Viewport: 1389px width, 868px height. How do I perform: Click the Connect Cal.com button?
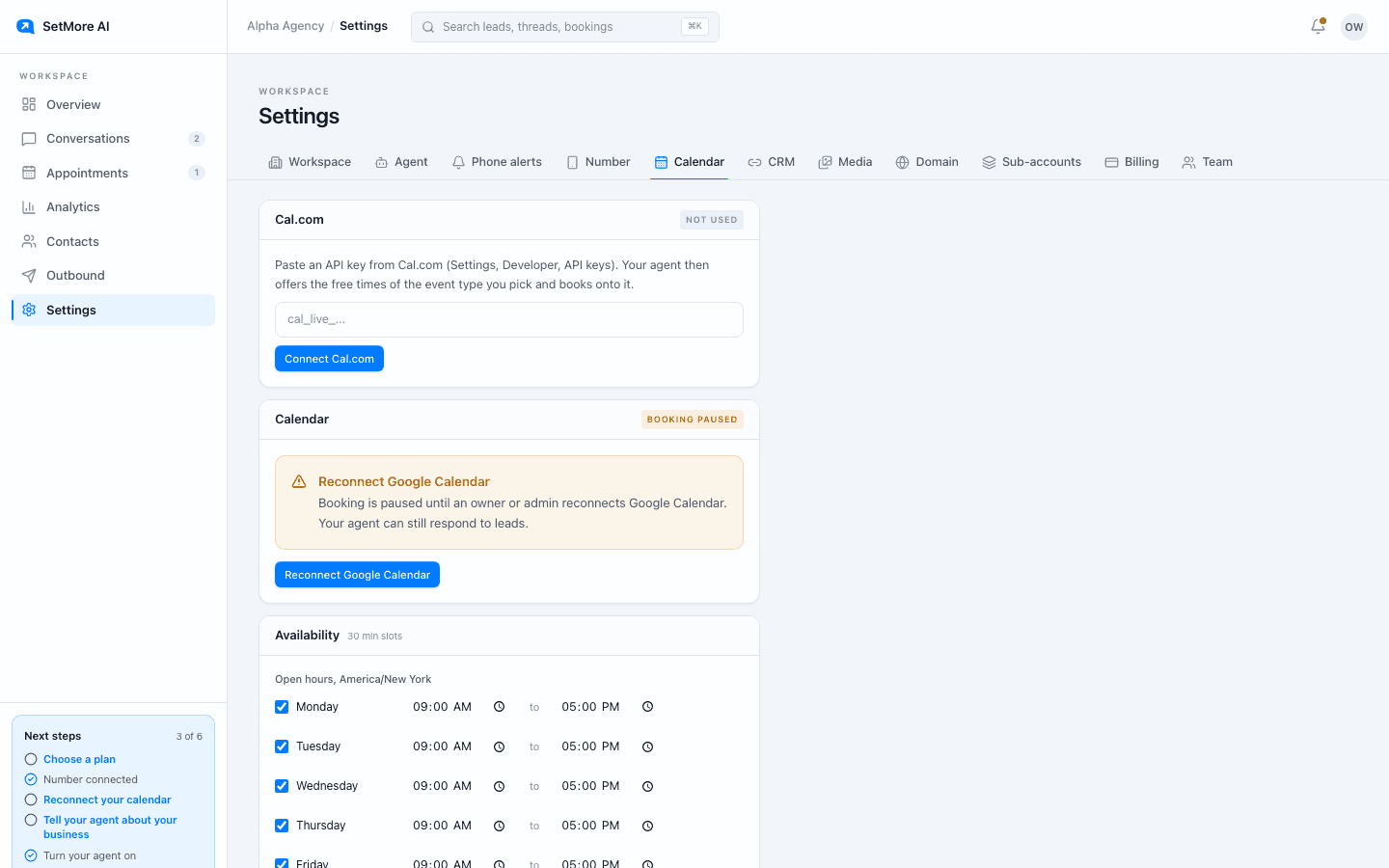pyautogui.click(x=329, y=359)
